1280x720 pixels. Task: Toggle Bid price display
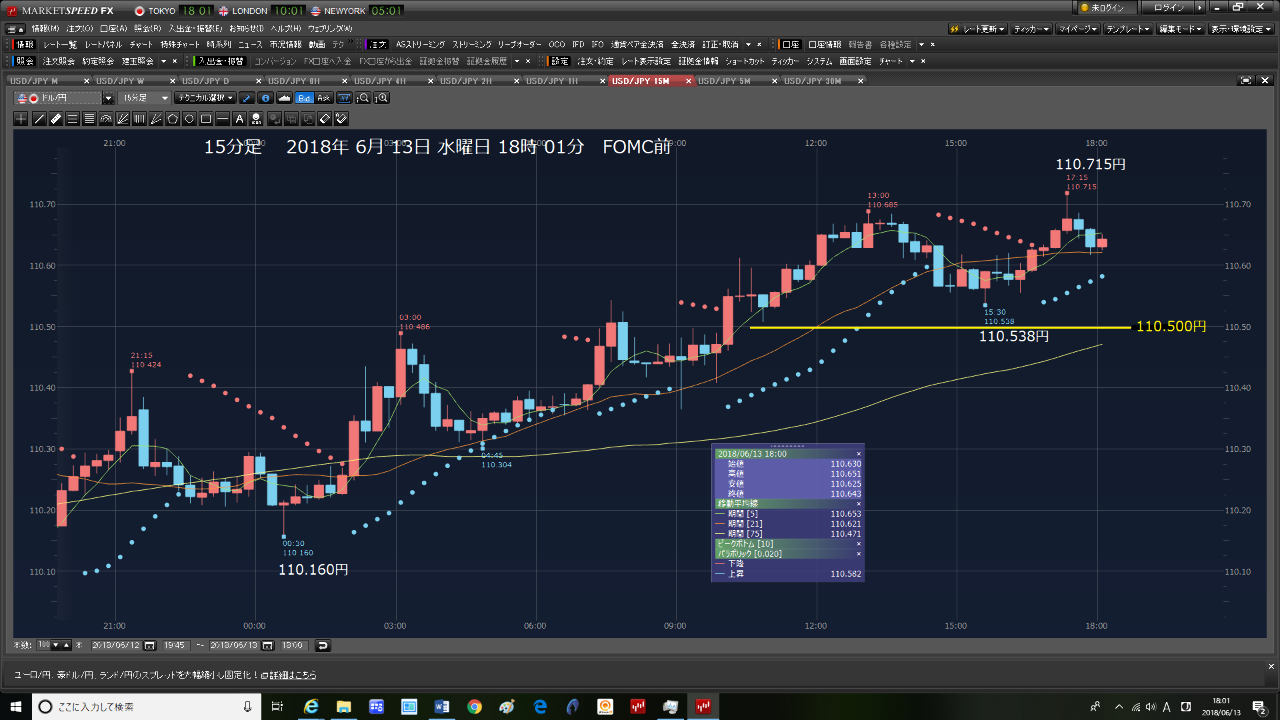tap(305, 98)
